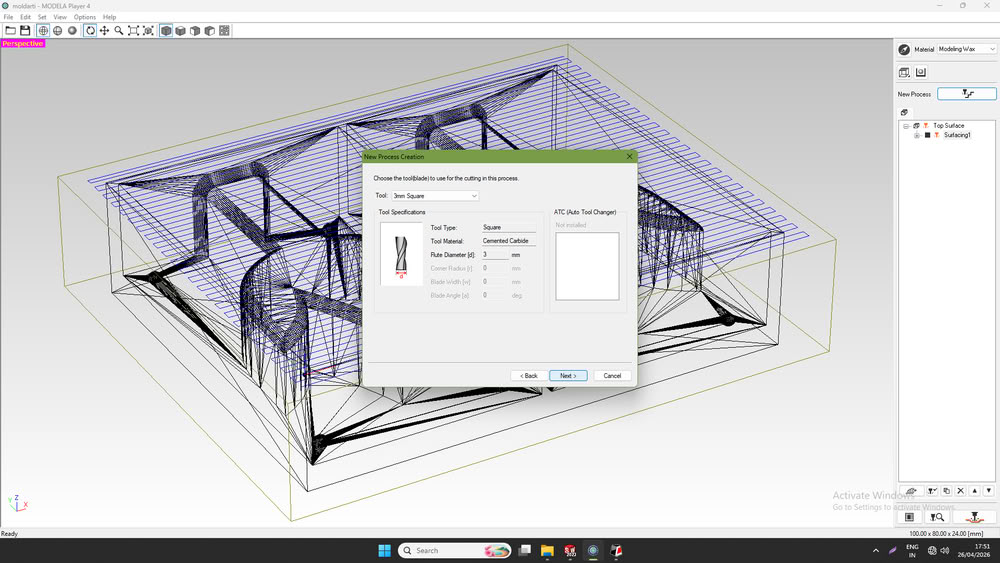The image size is (1000, 563).
Task: Open the Set menu
Action: pyautogui.click(x=42, y=17)
